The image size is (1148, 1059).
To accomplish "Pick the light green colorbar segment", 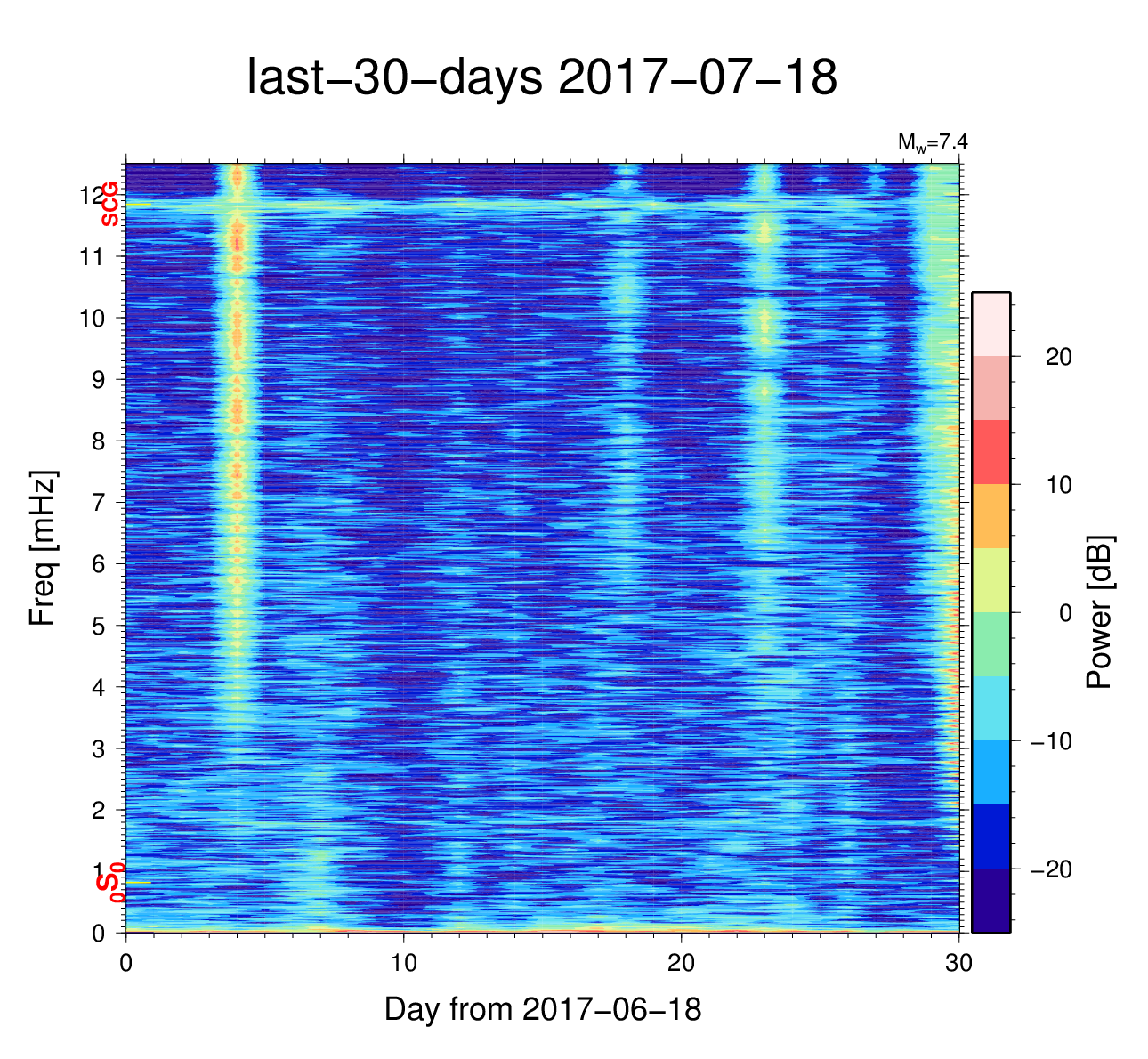I will click(990, 644).
